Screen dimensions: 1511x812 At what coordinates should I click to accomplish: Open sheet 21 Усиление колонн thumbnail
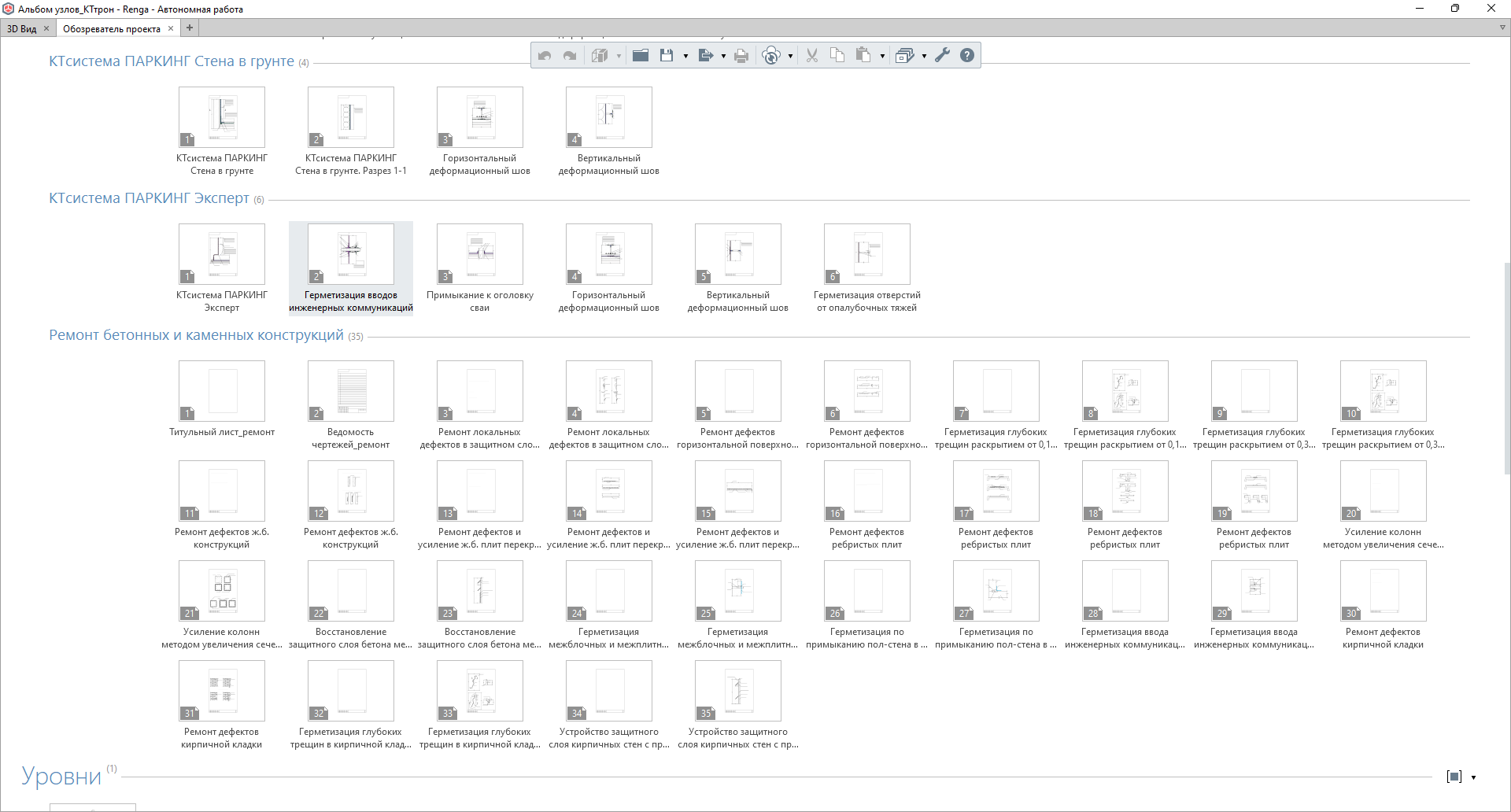coord(222,591)
